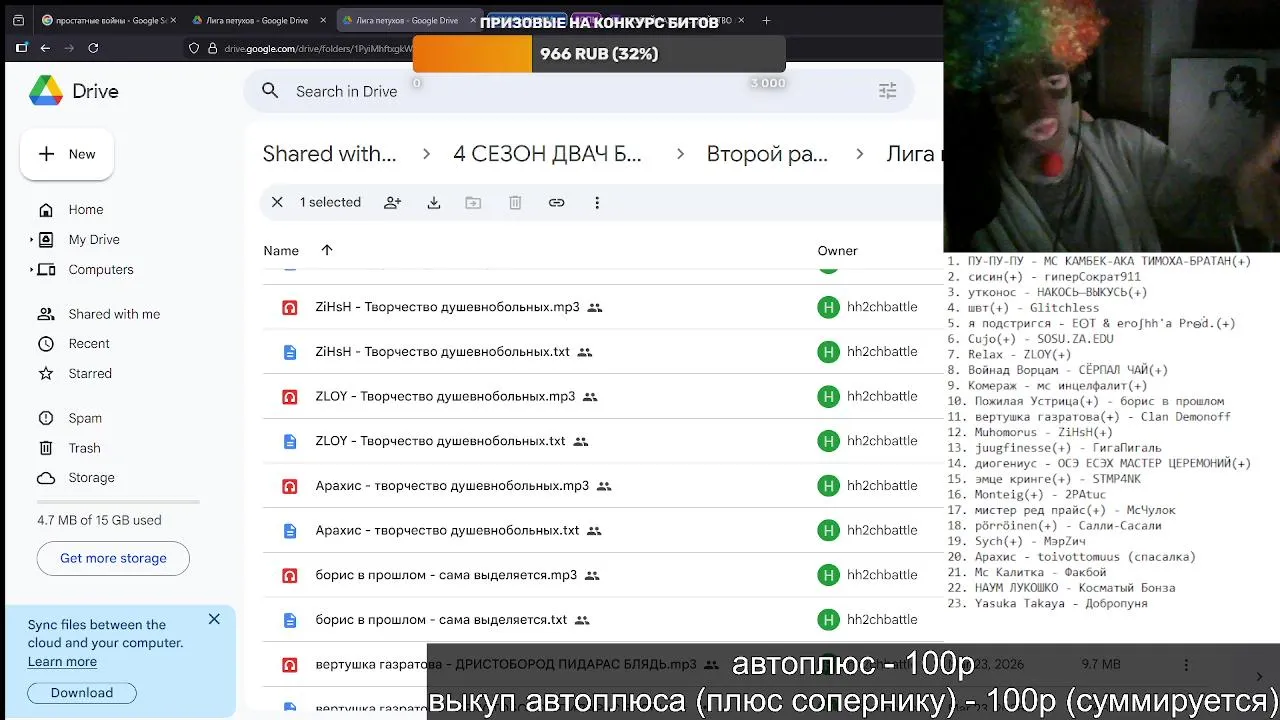Open advanced search filter options icon

887,91
